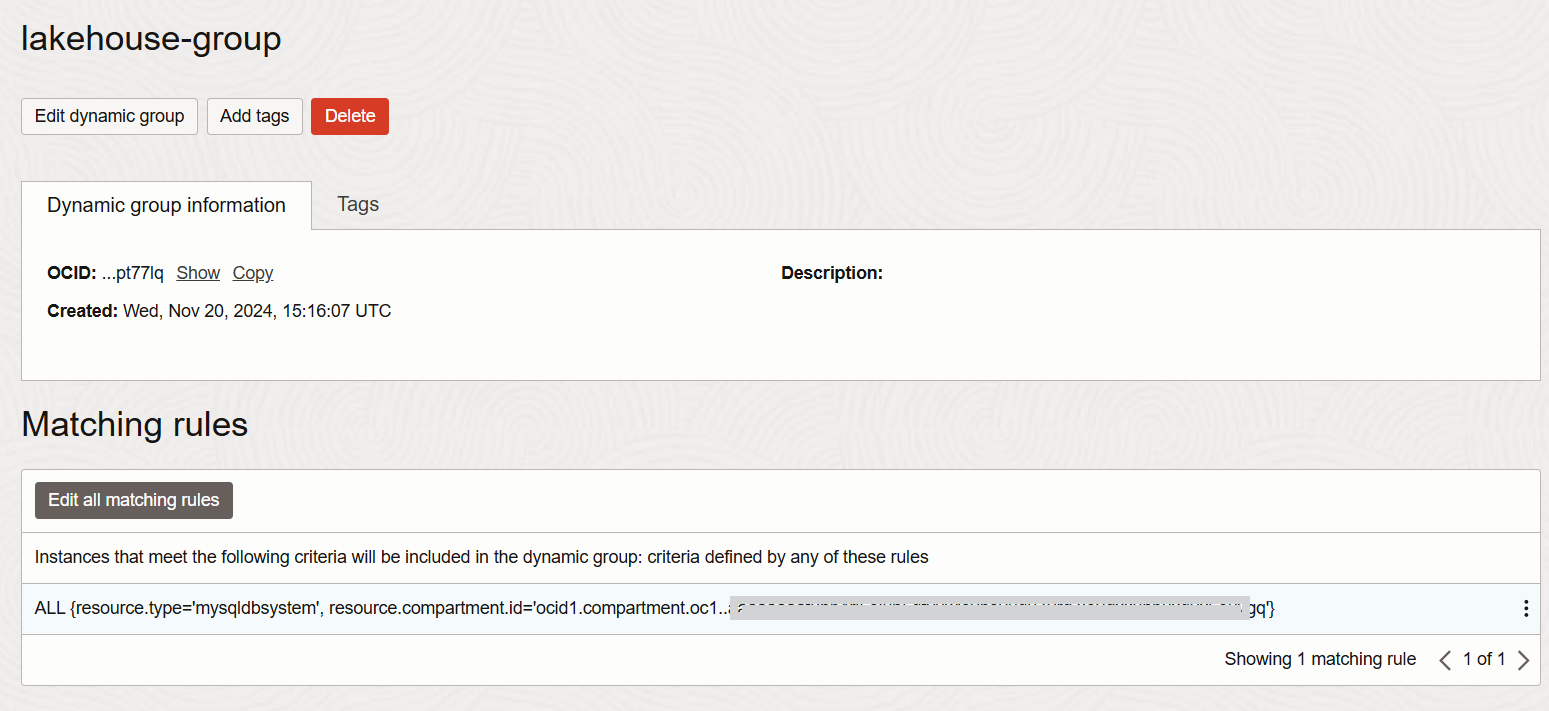
Task: Click Edit dynamic group
Action: click(108, 116)
